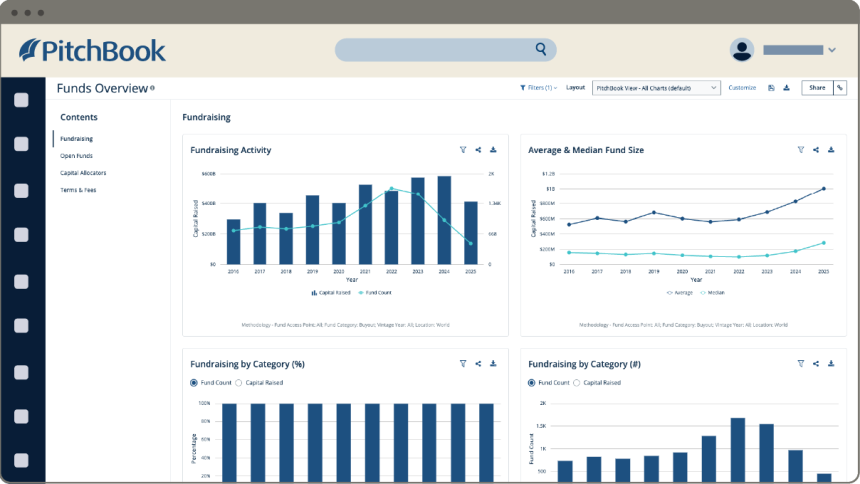Click the save layout icon in header
This screenshot has width=860, height=484.
click(771, 88)
